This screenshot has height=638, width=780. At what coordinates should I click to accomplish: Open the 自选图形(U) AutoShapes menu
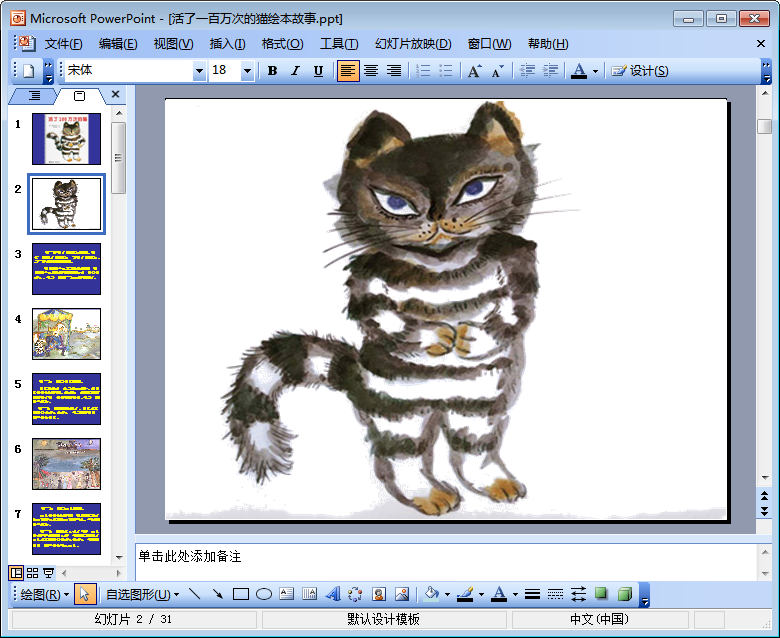[142, 594]
